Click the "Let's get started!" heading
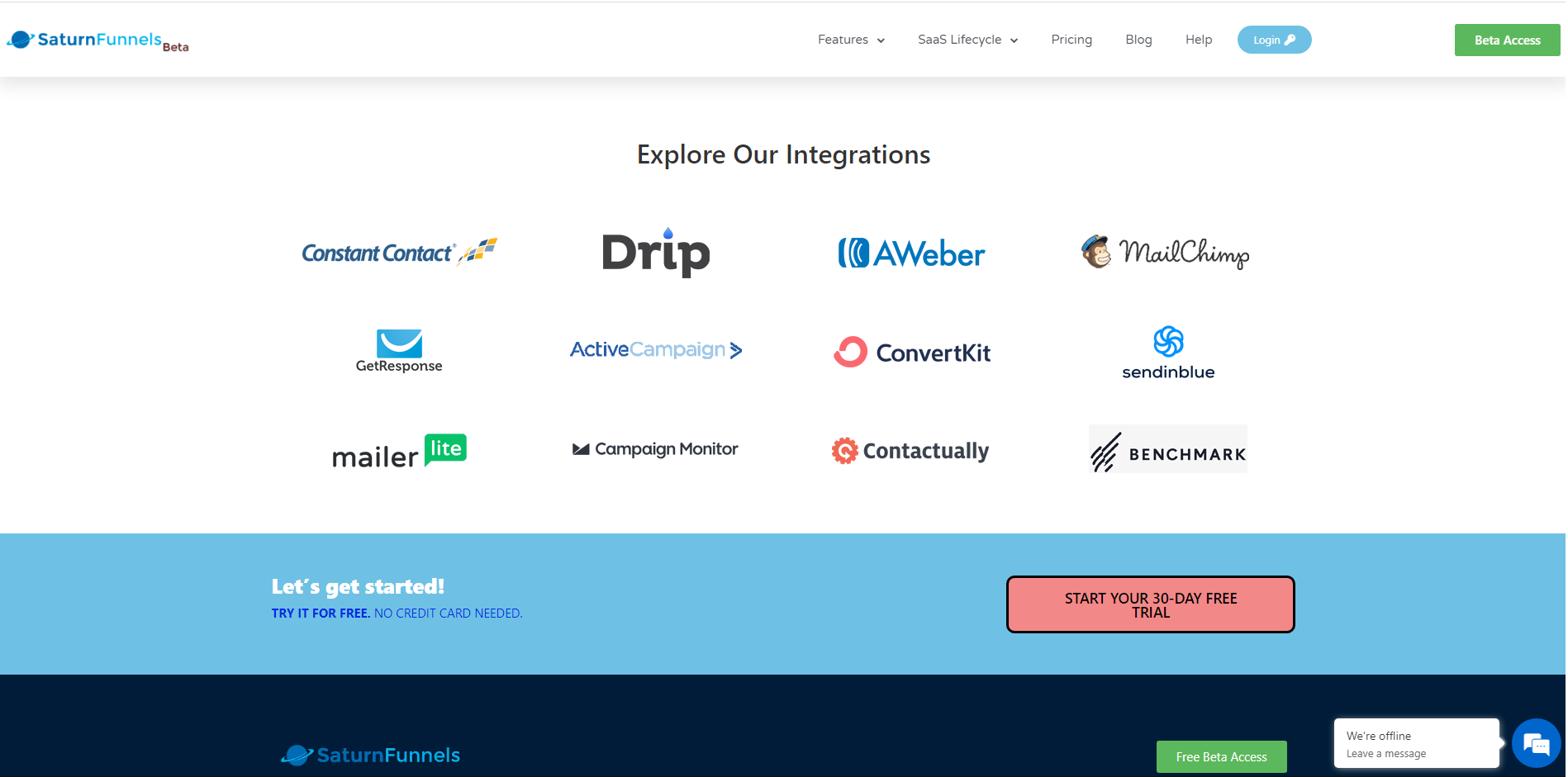 (358, 586)
